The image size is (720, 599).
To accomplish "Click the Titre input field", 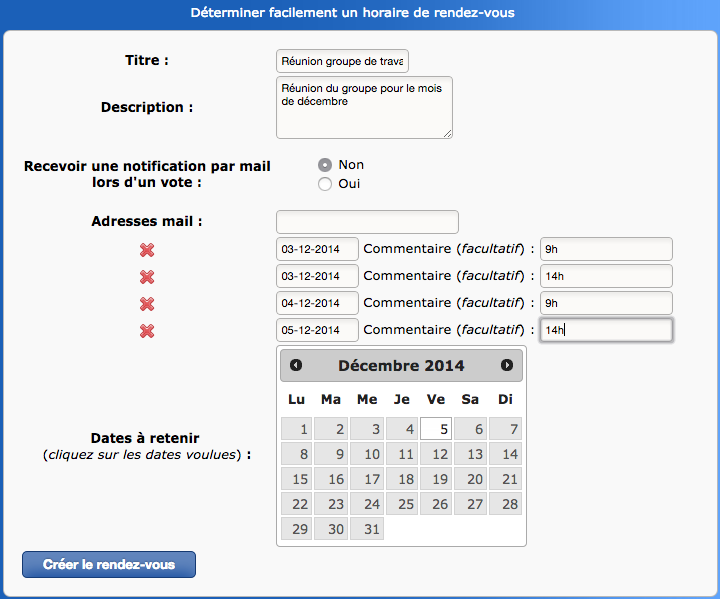I will [342, 61].
